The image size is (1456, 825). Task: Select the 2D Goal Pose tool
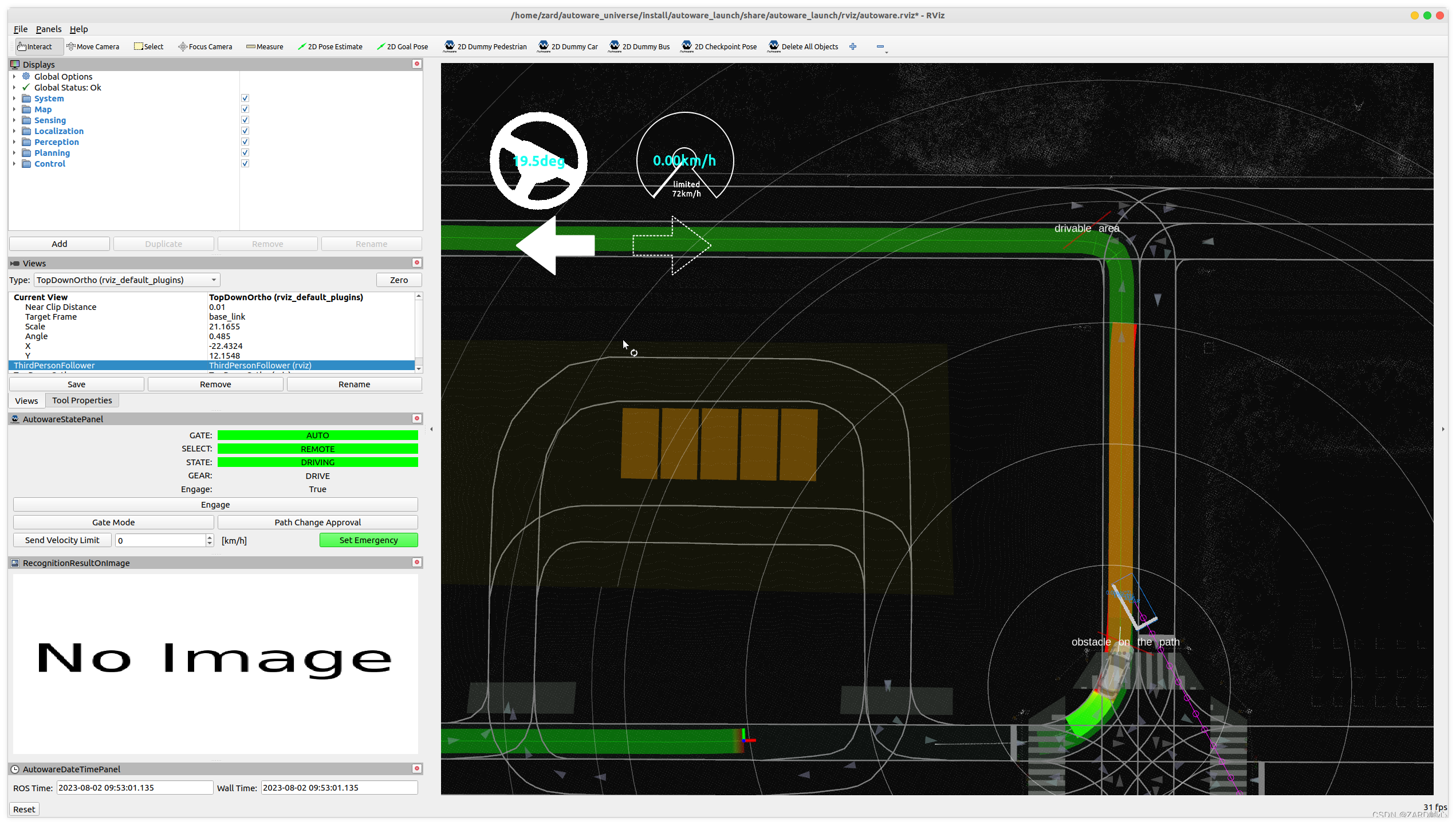click(x=403, y=46)
